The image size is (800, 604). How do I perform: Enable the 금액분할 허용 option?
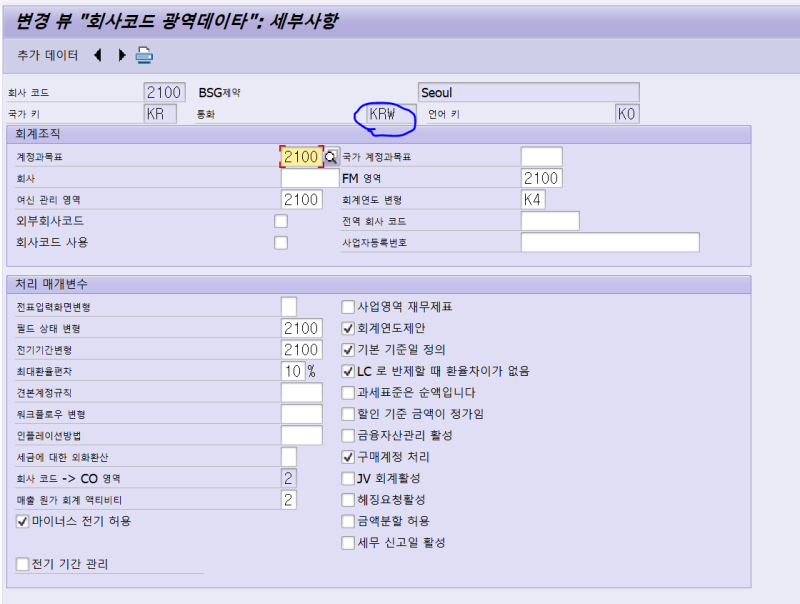pyautogui.click(x=346, y=521)
